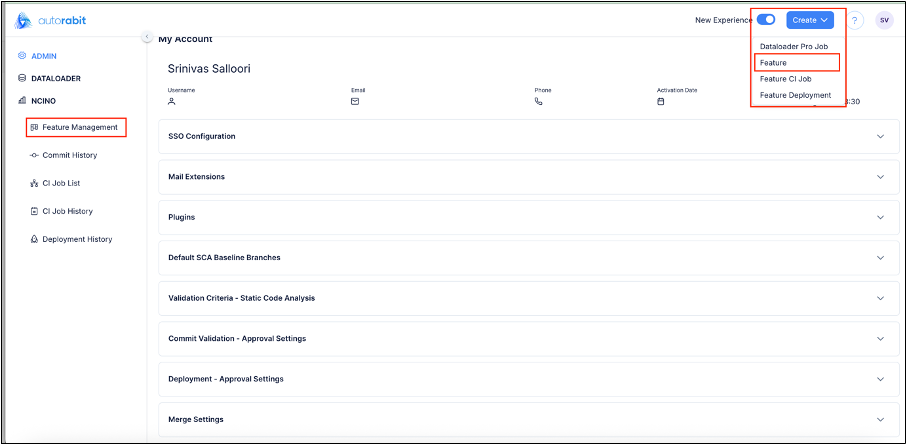Screen dimensions: 906x444
Task: Open Feature Management in sidebar
Action: pyautogui.click(x=78, y=127)
